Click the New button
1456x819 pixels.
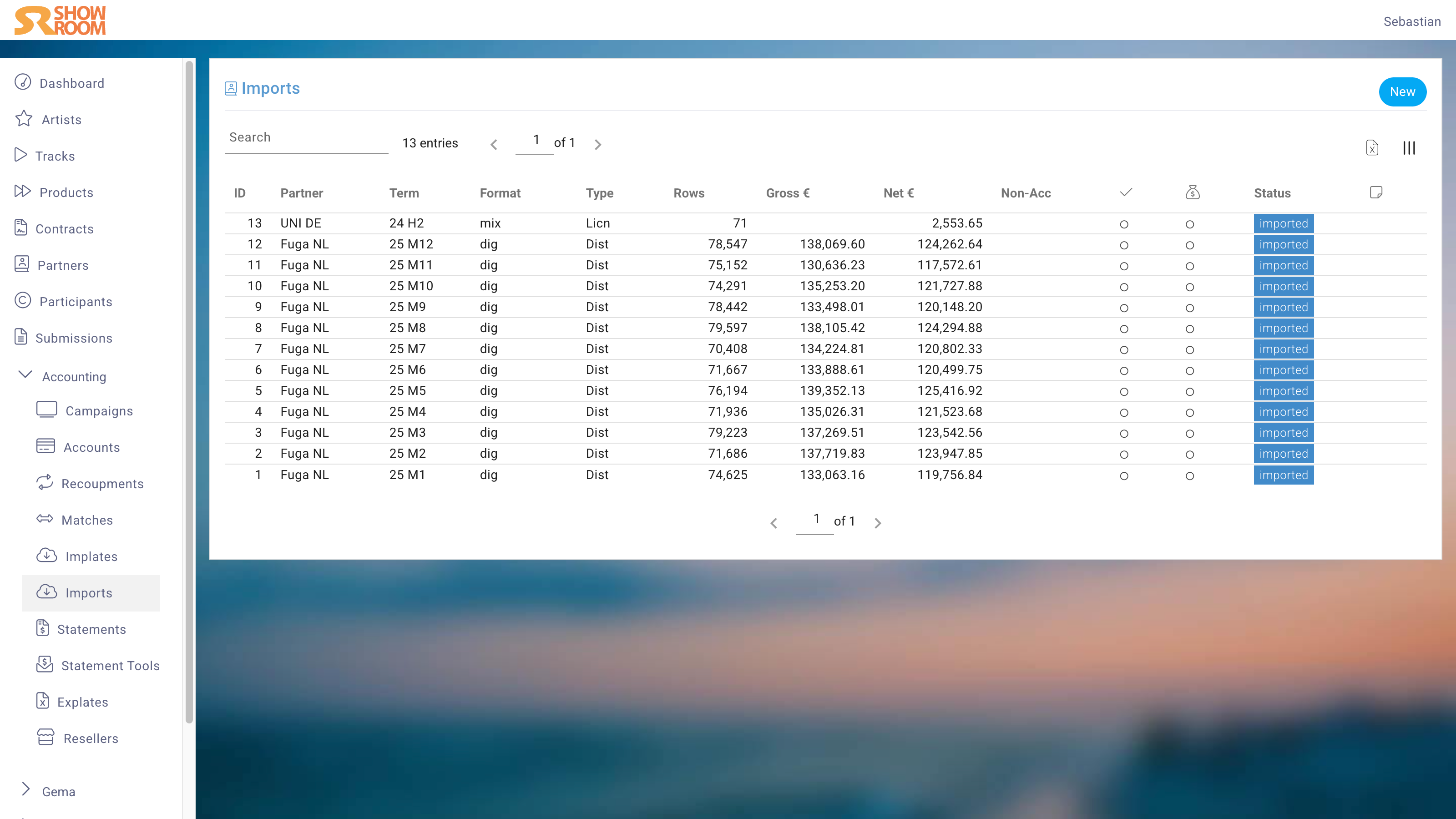tap(1402, 91)
